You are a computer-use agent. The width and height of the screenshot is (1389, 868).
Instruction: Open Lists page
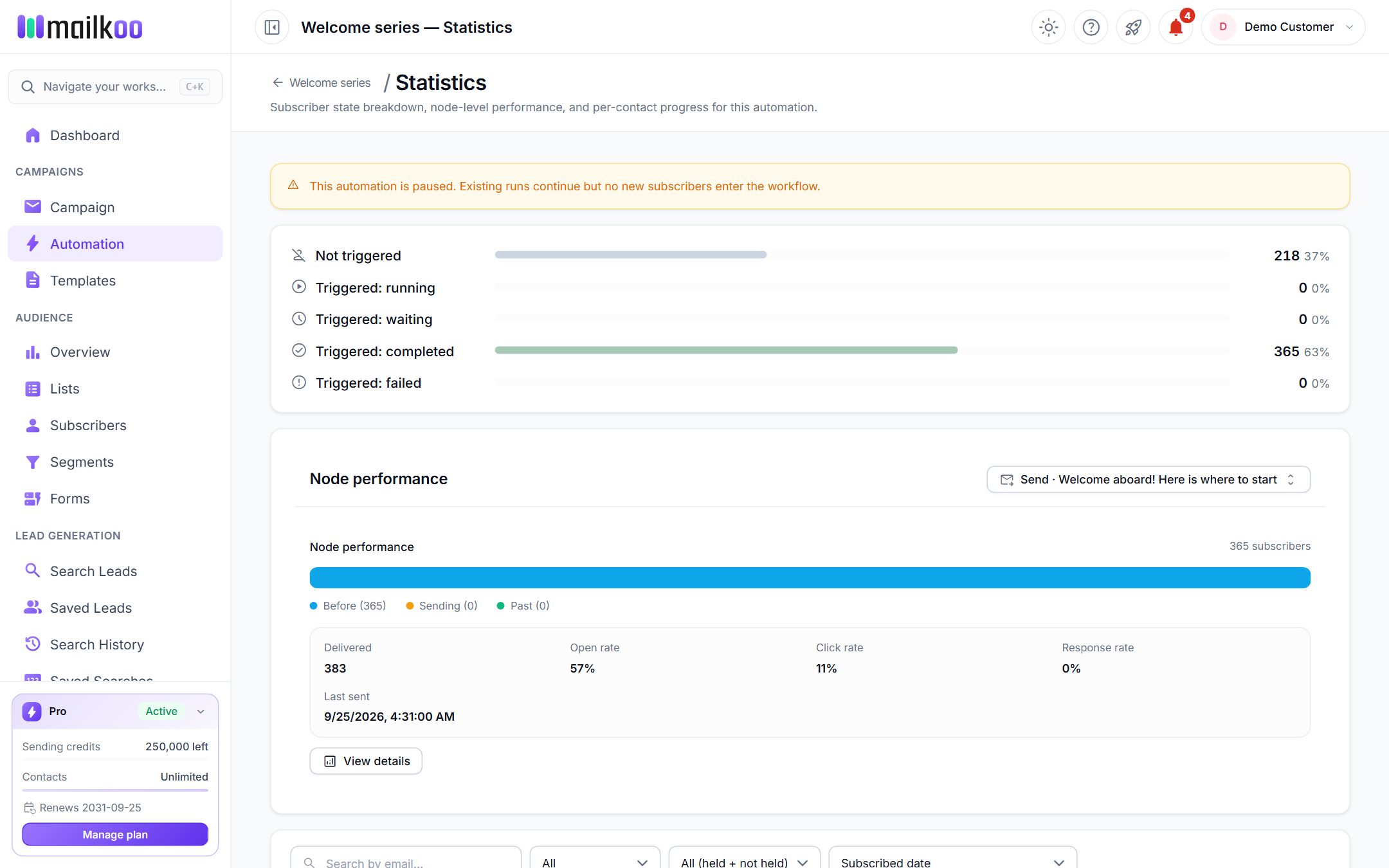coord(115,388)
